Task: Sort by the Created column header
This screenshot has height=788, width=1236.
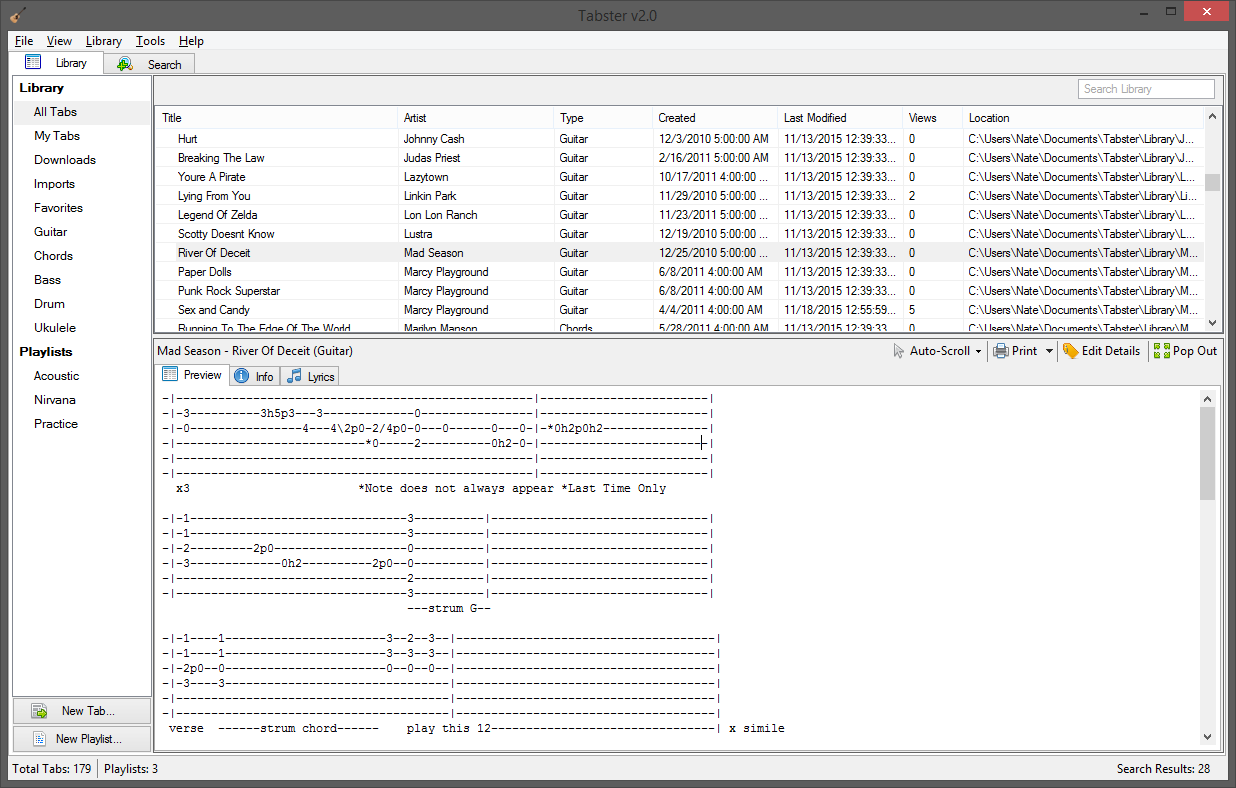Action: [715, 118]
